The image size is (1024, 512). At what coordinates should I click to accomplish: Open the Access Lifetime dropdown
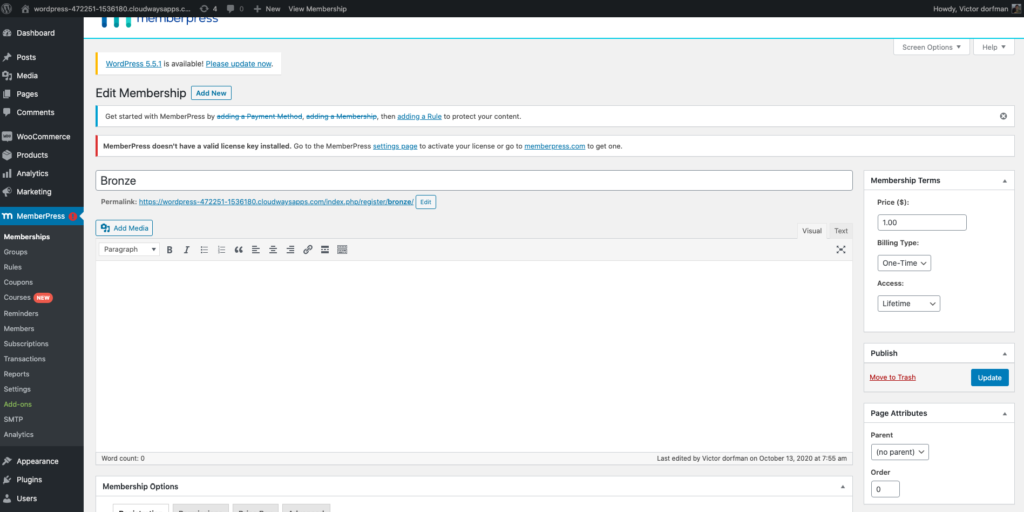[908, 303]
